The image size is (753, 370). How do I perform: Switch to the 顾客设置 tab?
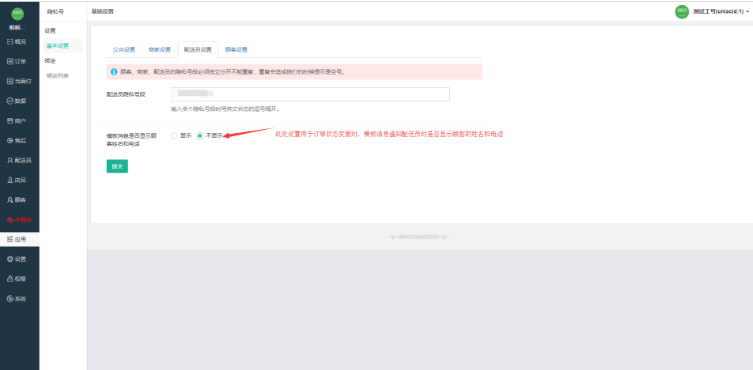point(236,49)
